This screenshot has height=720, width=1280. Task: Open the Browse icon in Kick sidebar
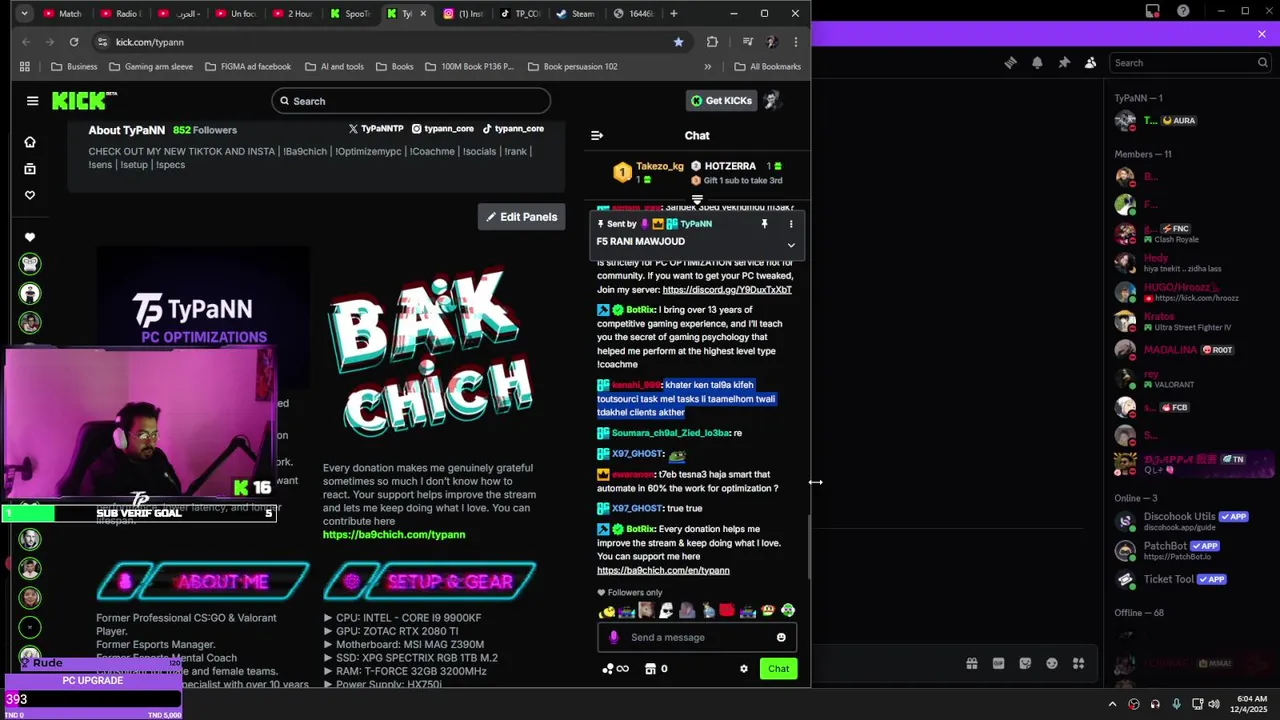(30, 169)
